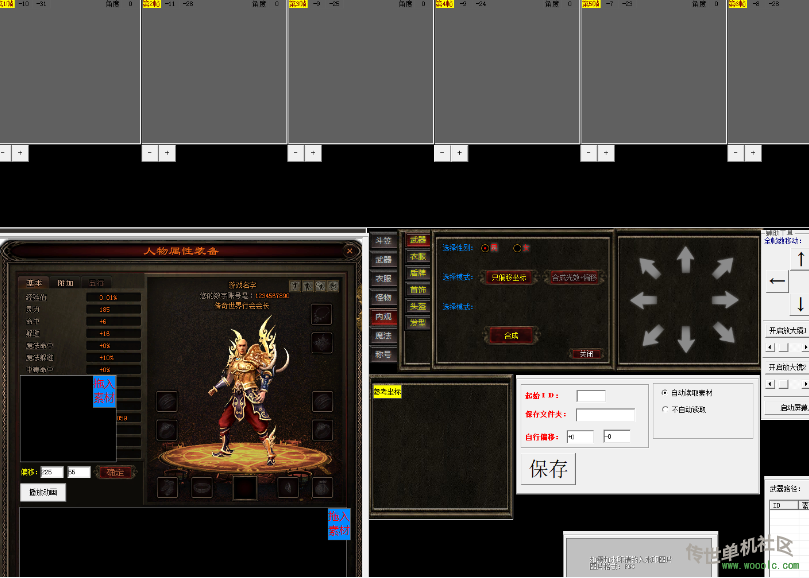809x578 pixels.
Task: Click the first 自行偏移 offset field
Action: [x=580, y=437]
